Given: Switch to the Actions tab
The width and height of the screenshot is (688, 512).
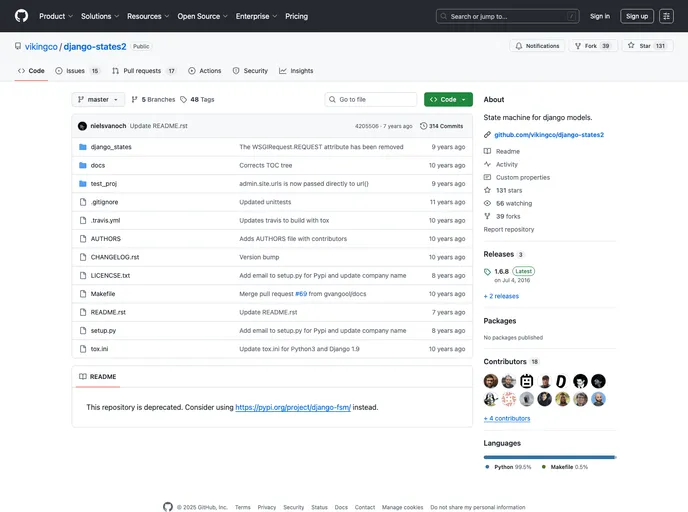Looking at the screenshot, I should [204, 71].
